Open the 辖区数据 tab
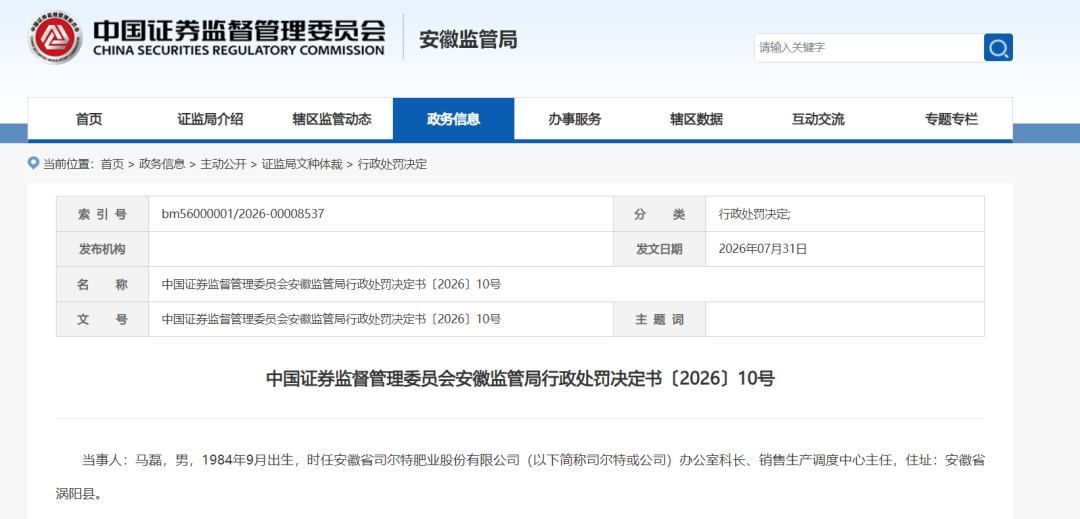Screen dimensions: 1080x519 click(x=696, y=119)
